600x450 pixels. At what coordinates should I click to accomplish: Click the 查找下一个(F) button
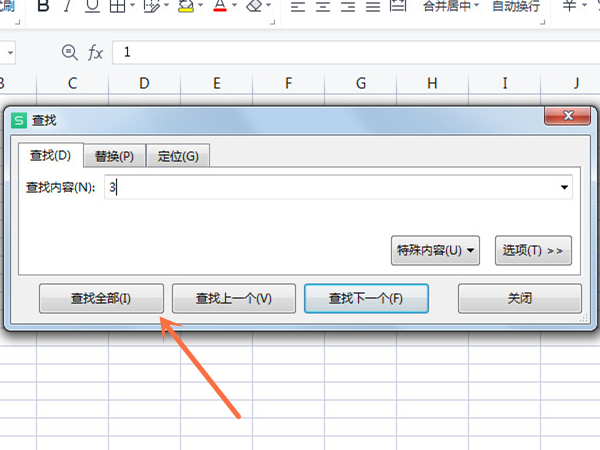point(366,298)
